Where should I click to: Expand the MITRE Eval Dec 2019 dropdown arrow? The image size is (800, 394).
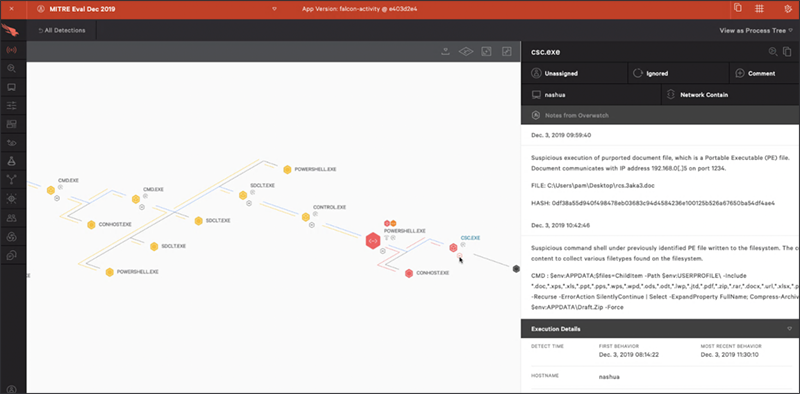coord(274,9)
